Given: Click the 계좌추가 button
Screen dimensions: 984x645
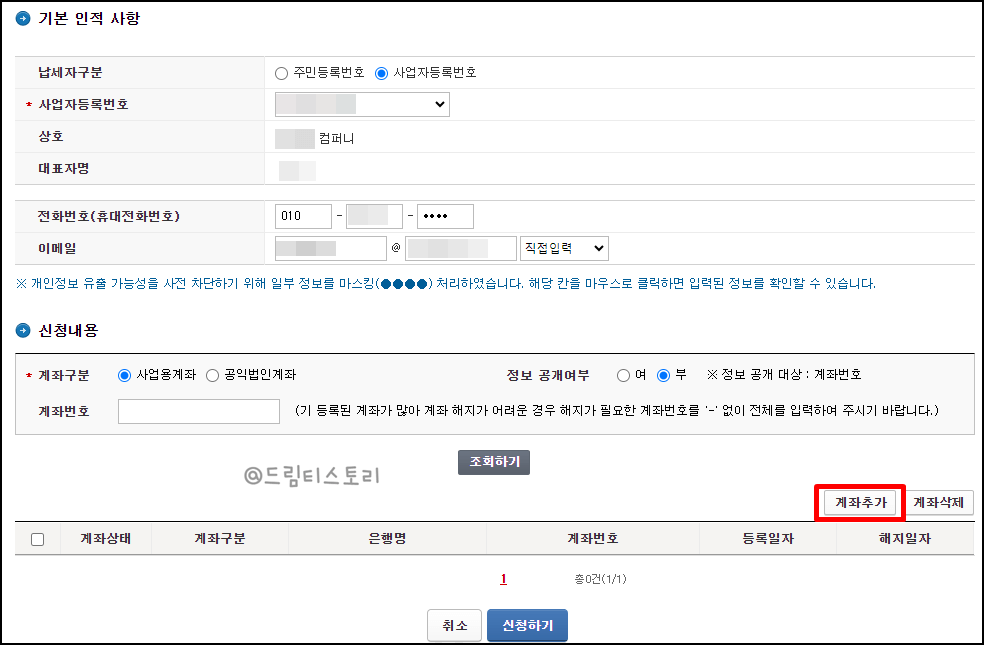Looking at the screenshot, I should (860, 503).
